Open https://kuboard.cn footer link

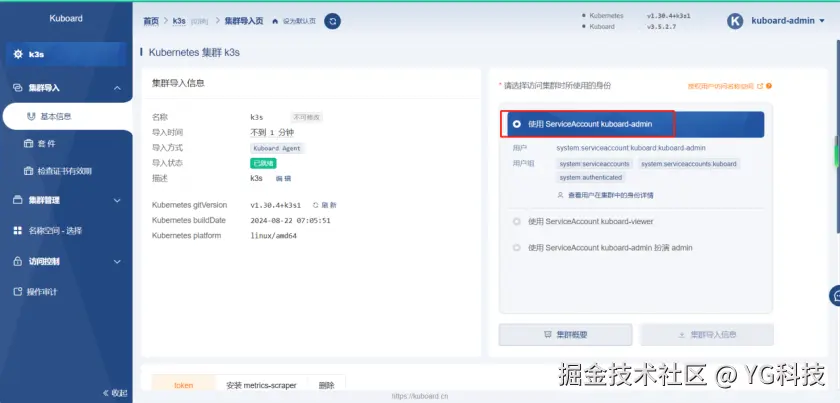419,397
